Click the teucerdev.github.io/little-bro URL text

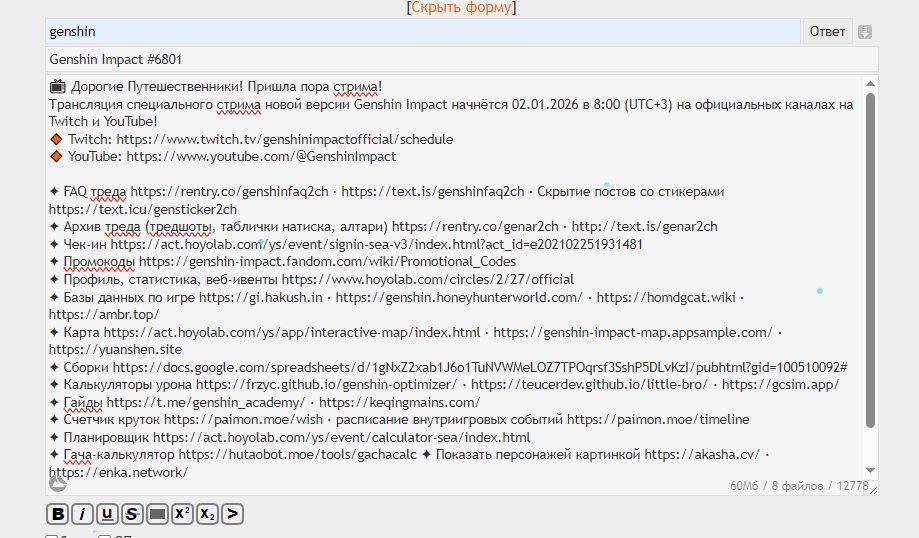(x=590, y=384)
